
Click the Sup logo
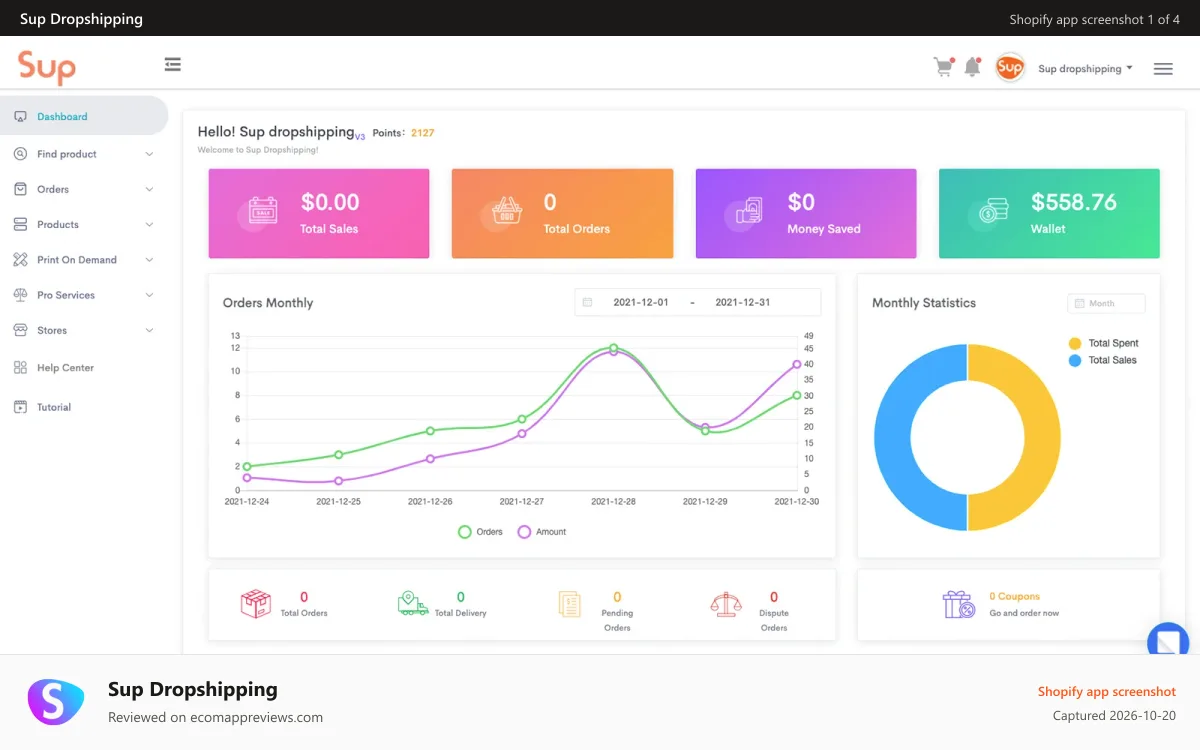[47, 67]
